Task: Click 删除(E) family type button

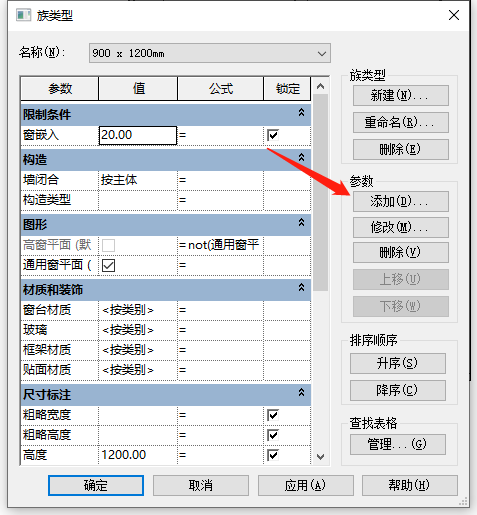Action: tap(401, 149)
